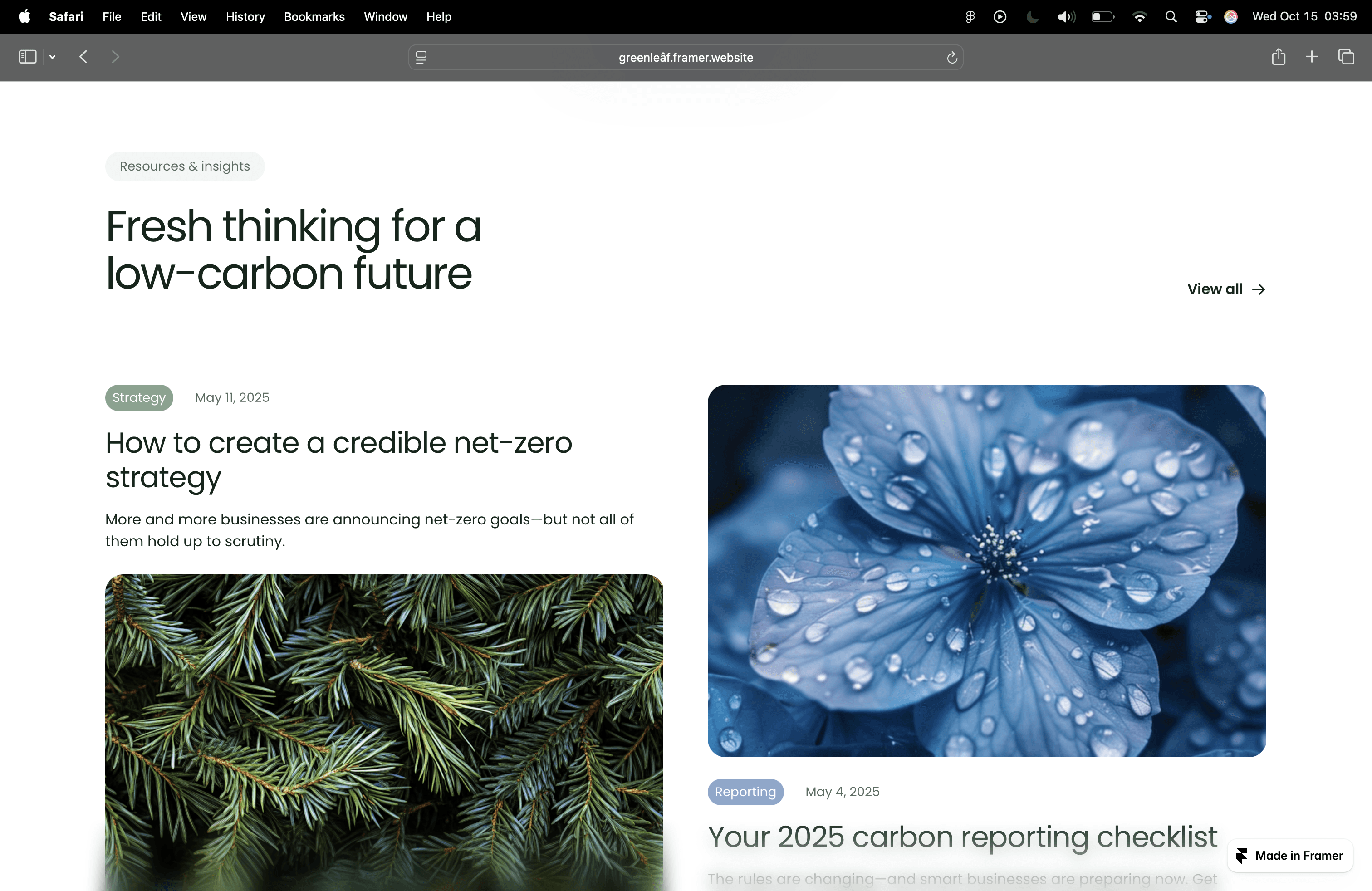Go back to the previous page
1372x891 pixels.
(83, 56)
